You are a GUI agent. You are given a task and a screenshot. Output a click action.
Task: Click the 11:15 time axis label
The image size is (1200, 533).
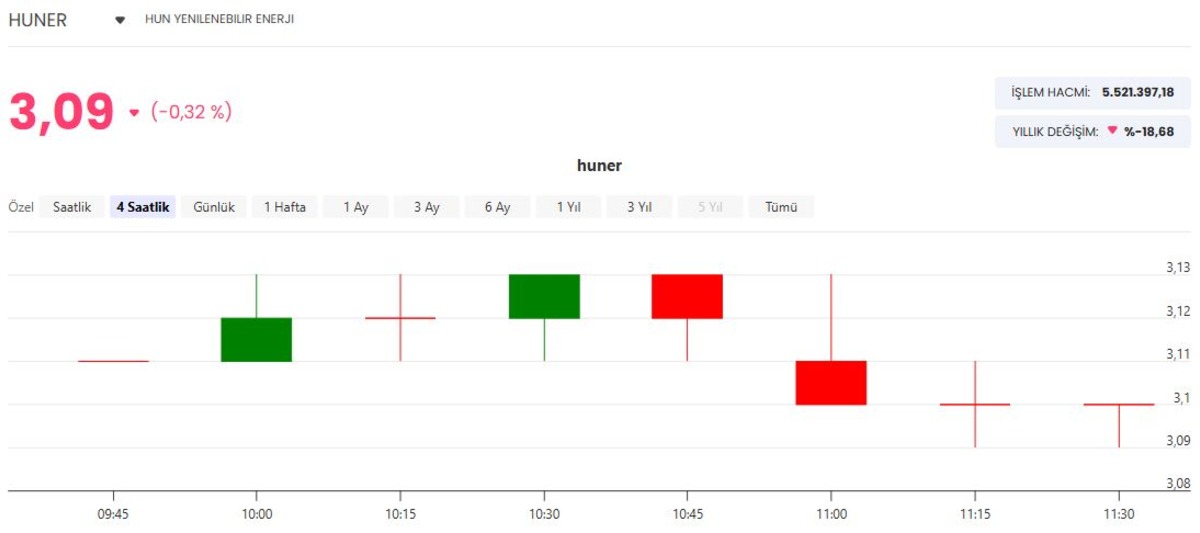click(x=975, y=514)
